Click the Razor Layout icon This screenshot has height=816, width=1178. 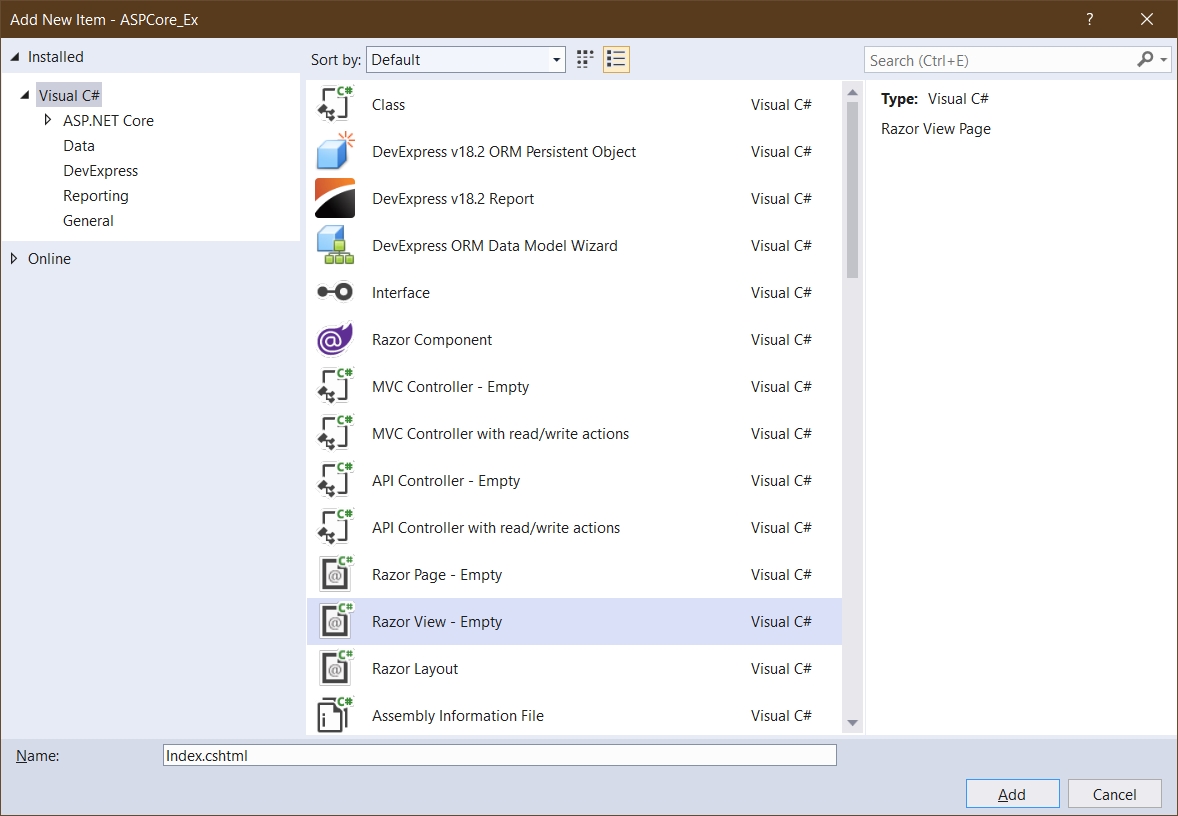pos(335,669)
